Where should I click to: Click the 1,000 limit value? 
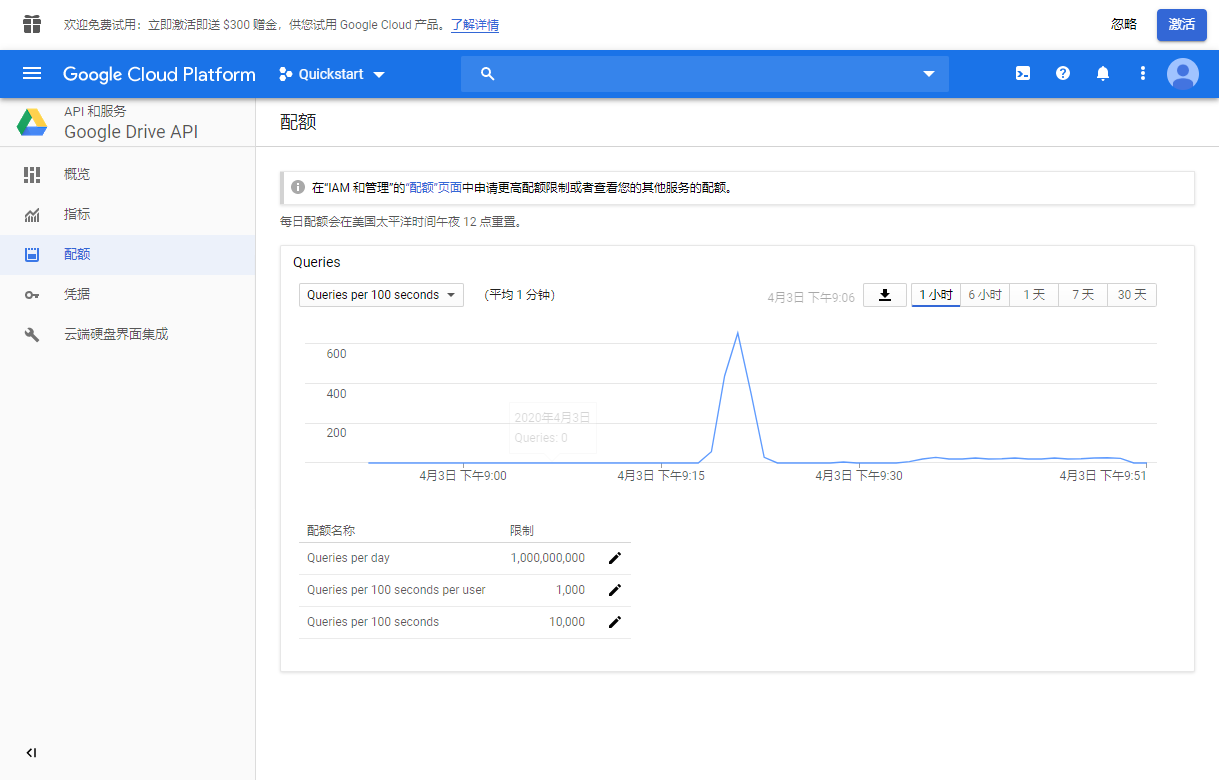pos(570,590)
